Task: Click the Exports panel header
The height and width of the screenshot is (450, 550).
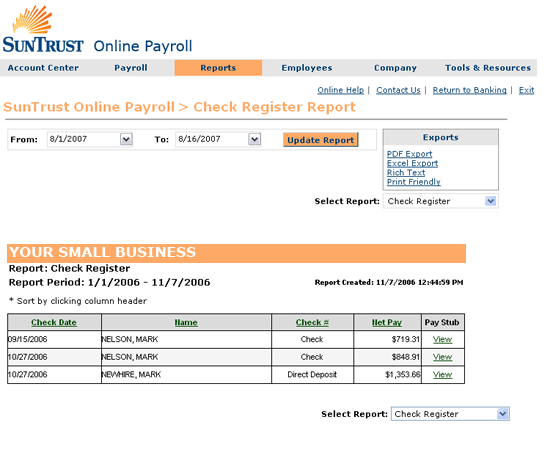Action: pos(441,137)
